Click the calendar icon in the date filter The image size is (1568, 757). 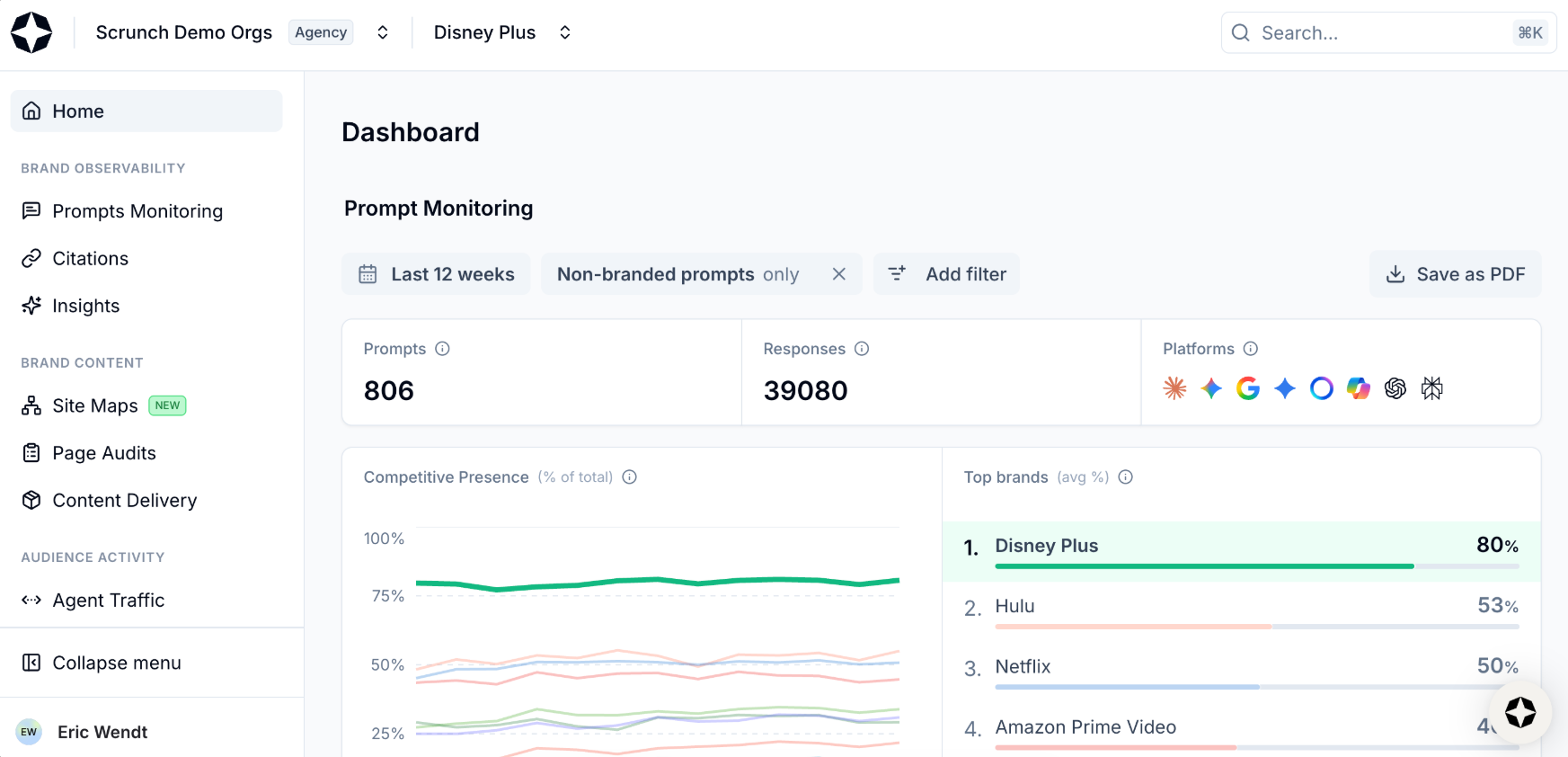(x=368, y=274)
